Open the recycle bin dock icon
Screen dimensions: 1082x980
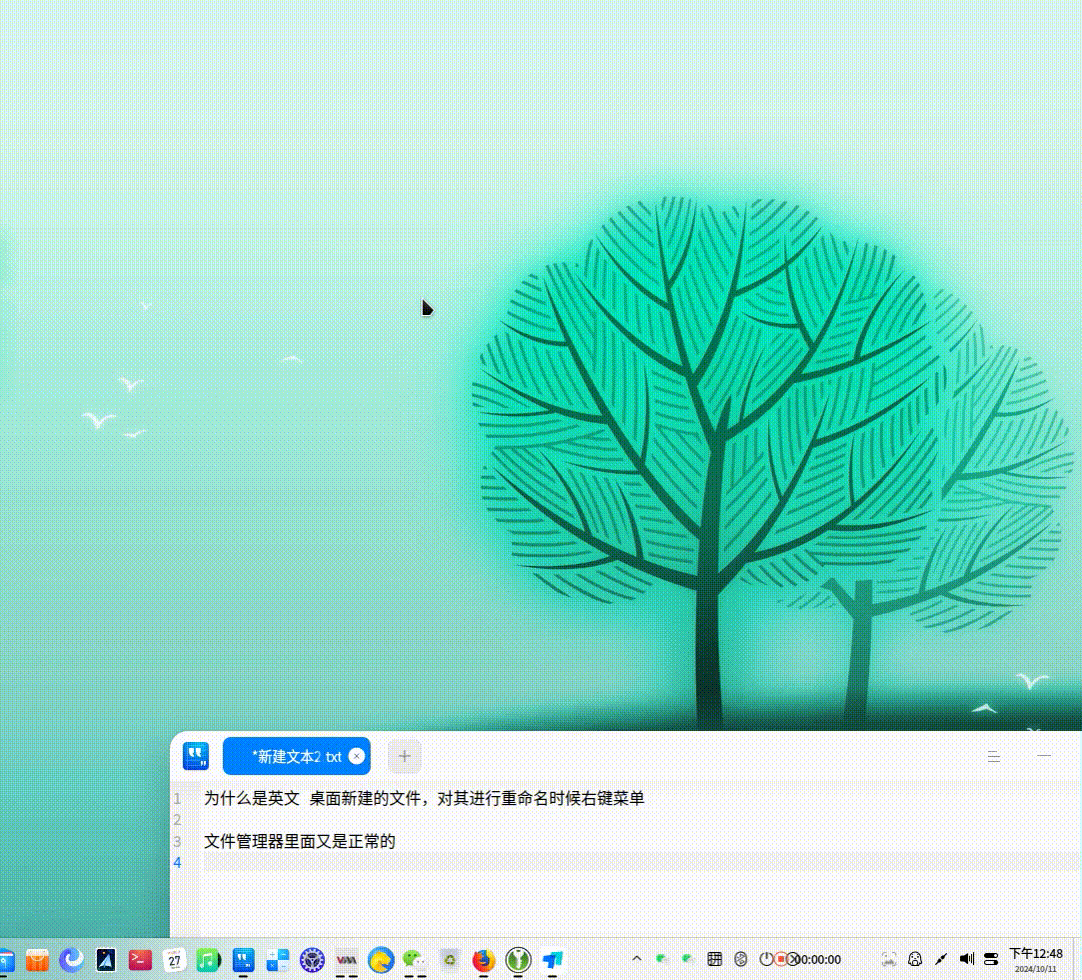tap(449, 960)
